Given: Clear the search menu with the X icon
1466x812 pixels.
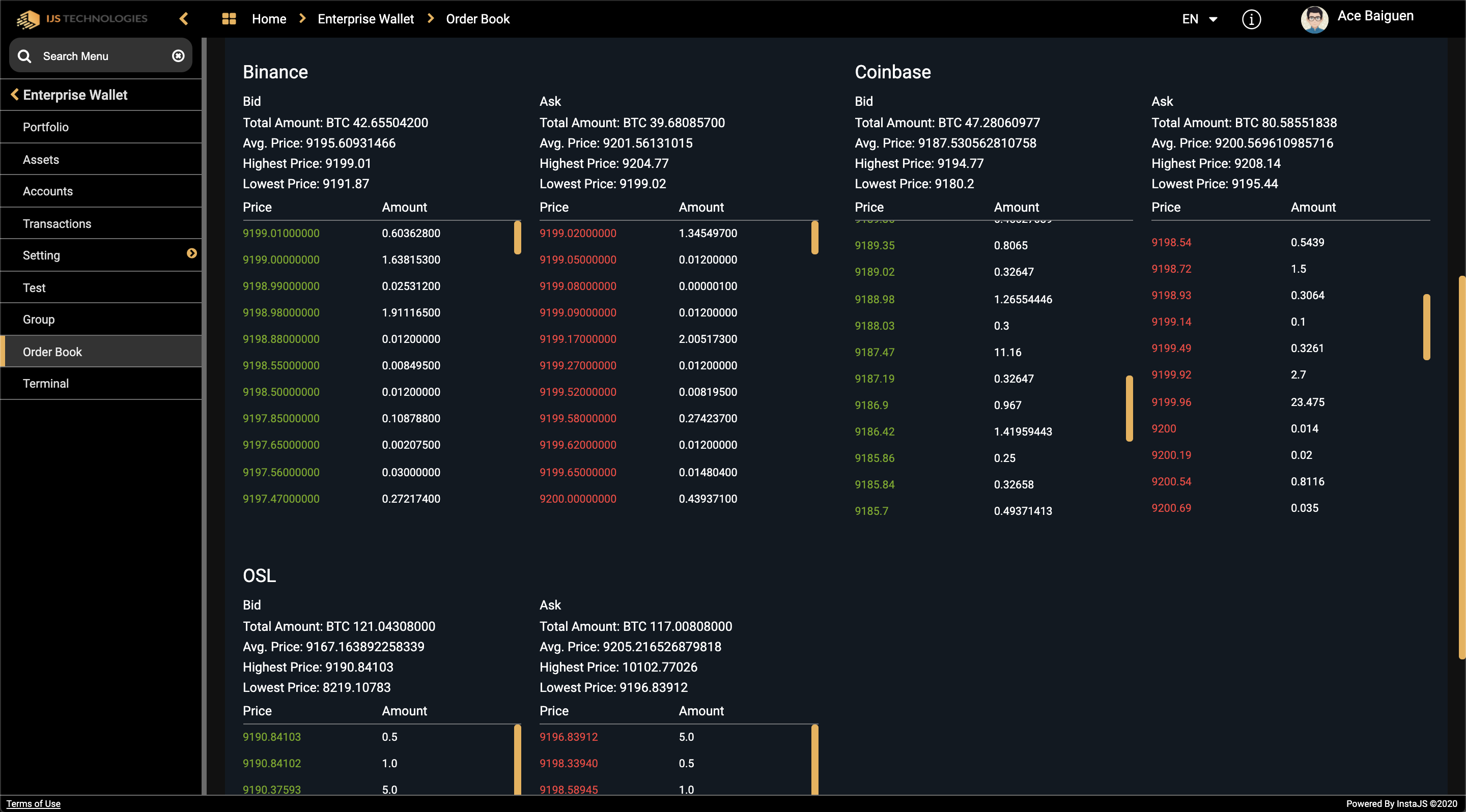Looking at the screenshot, I should pos(178,56).
